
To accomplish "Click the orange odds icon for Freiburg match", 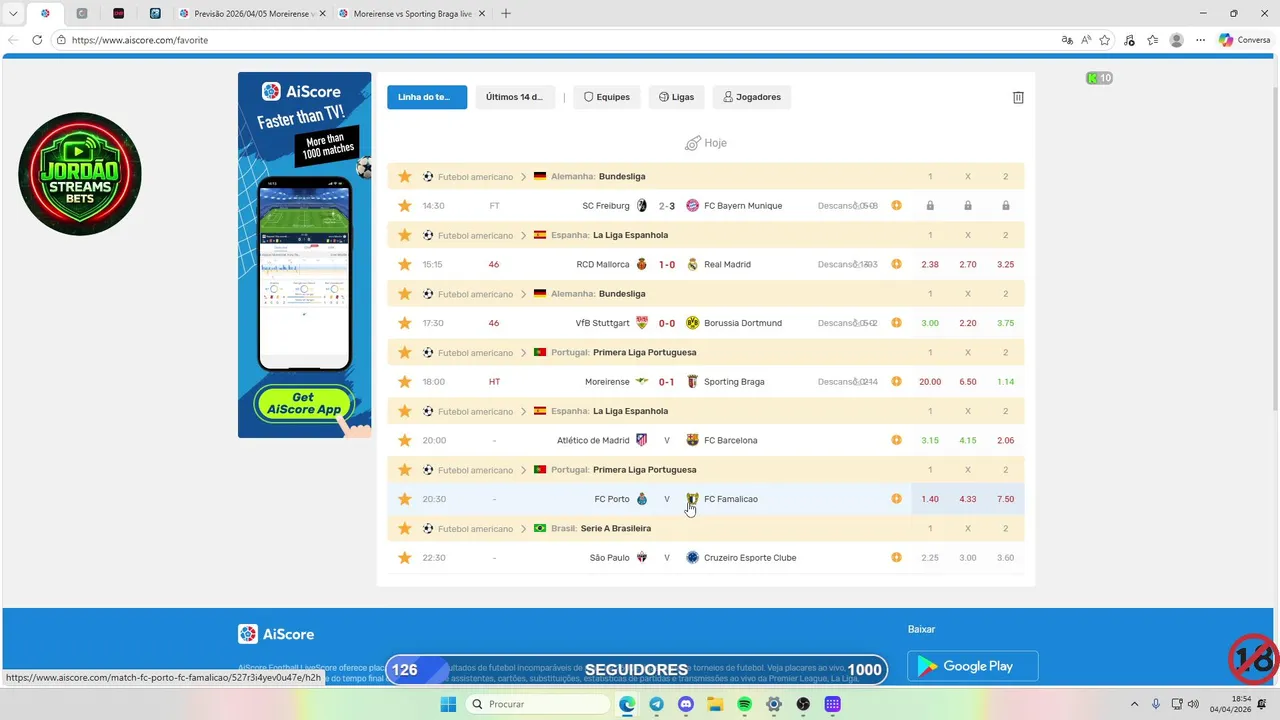I will click(896, 206).
